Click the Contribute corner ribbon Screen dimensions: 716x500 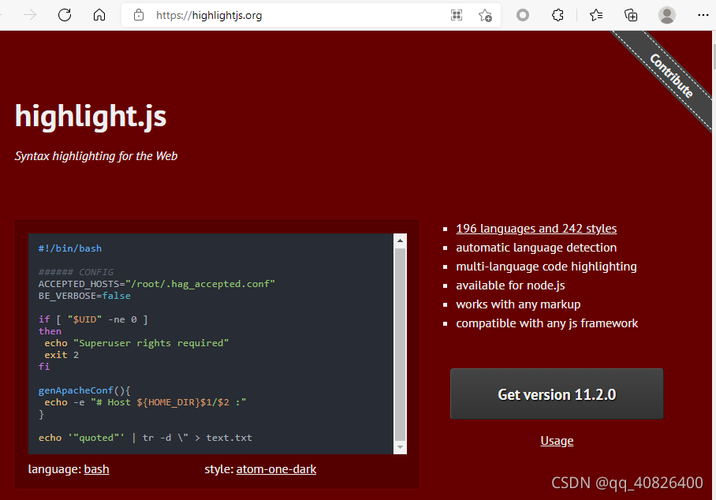(670, 75)
